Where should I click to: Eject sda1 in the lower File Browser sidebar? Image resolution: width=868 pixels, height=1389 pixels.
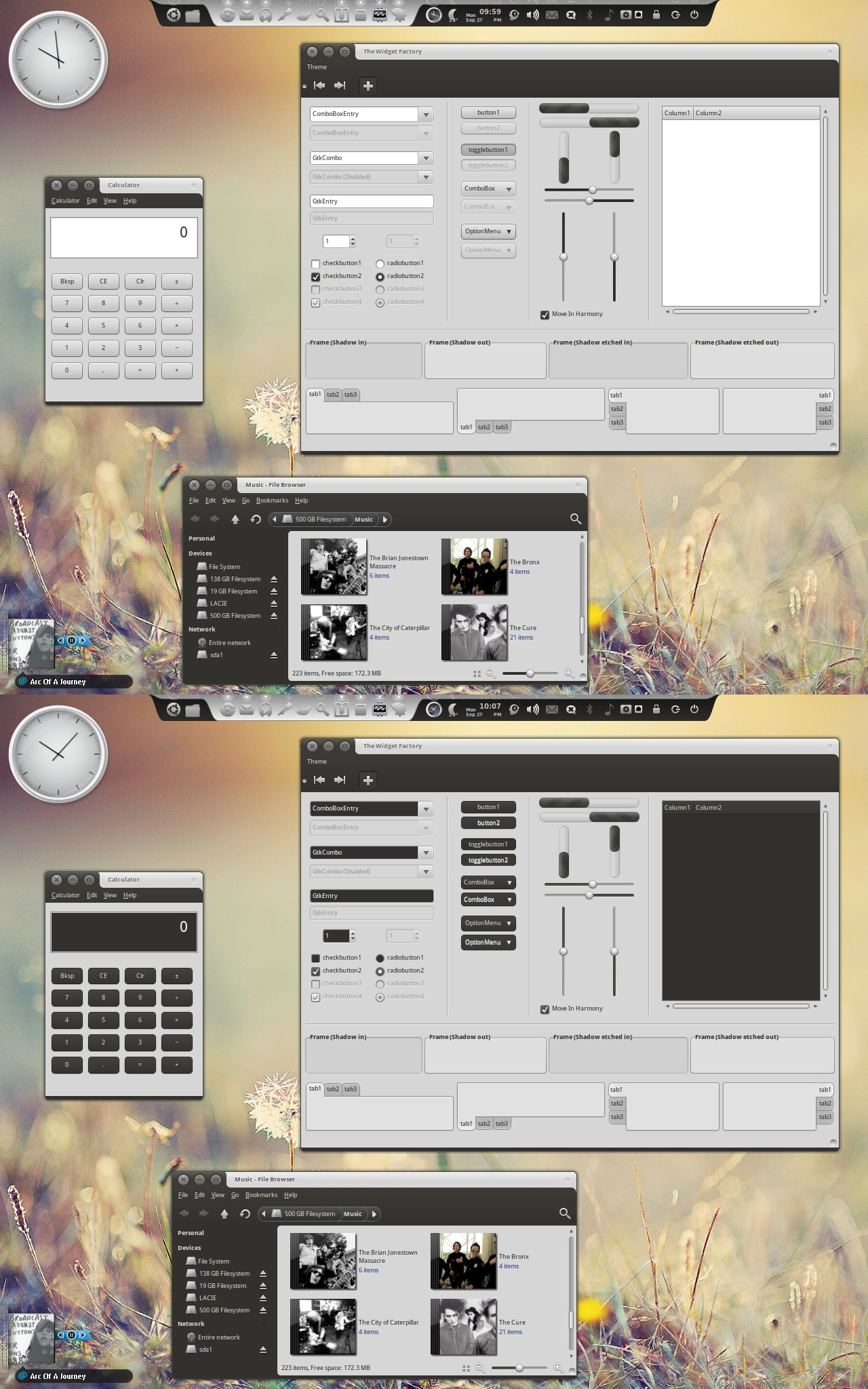pos(263,1350)
